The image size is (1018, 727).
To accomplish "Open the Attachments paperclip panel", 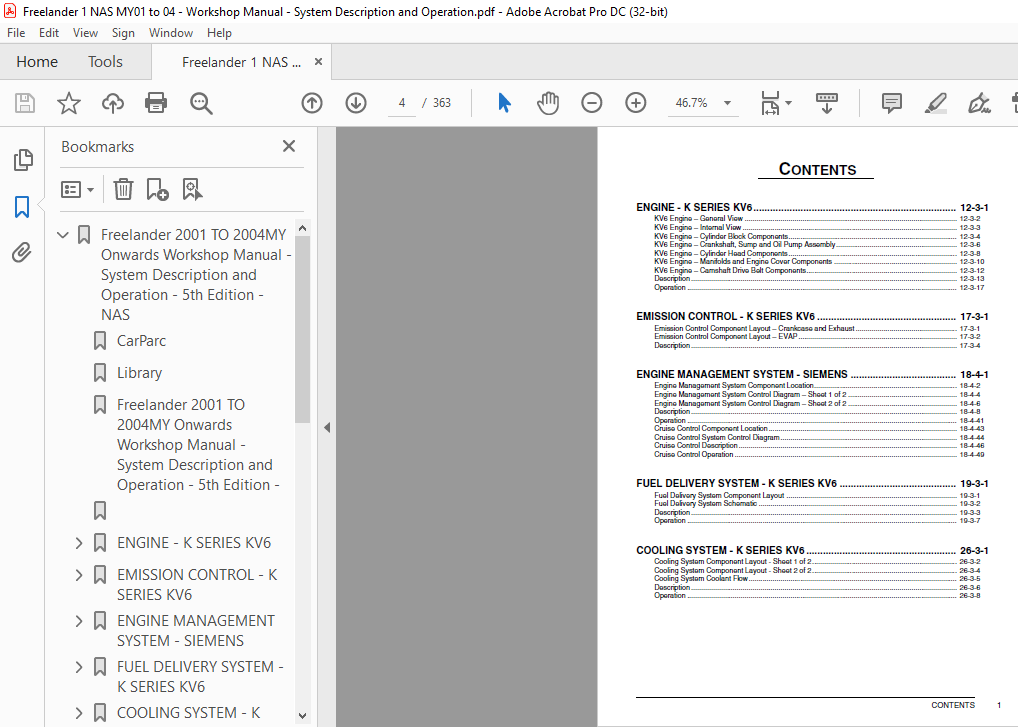I will 22,253.
